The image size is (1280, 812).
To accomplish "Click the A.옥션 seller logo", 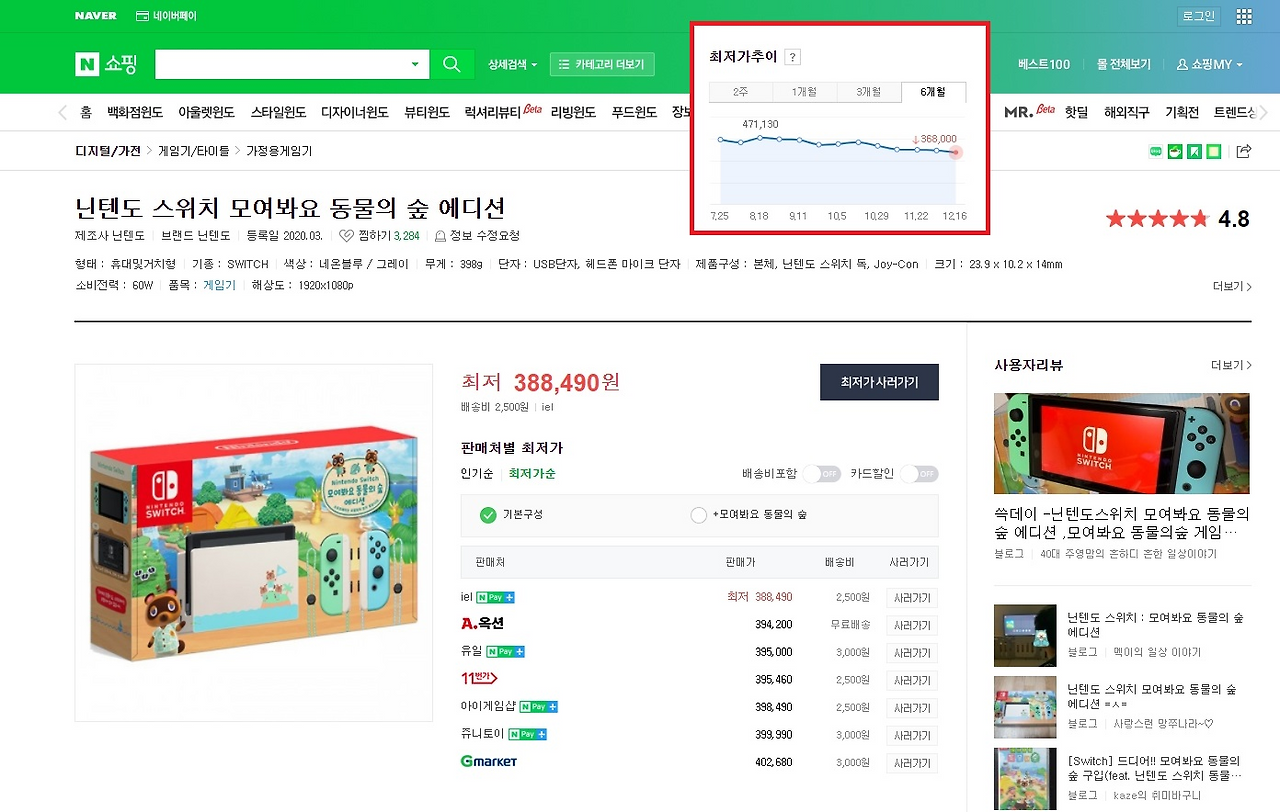I will (482, 624).
